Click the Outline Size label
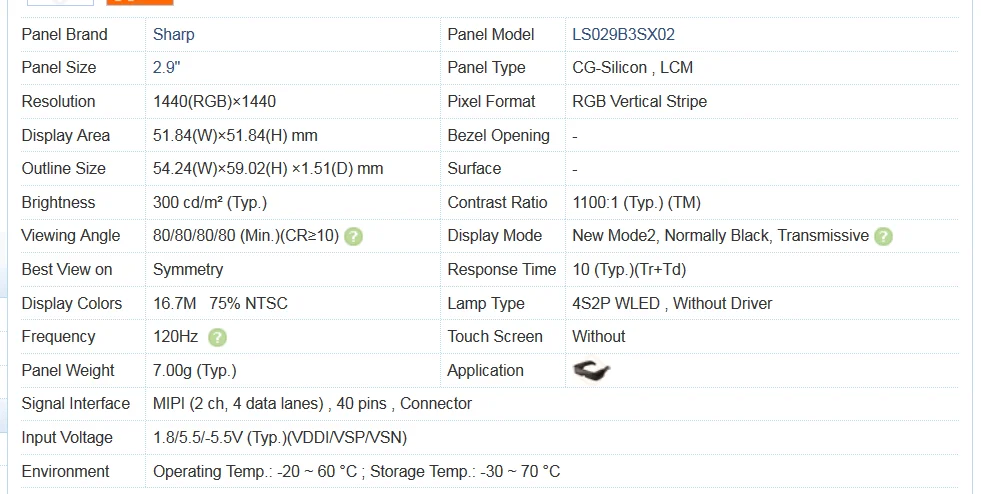The width and height of the screenshot is (981, 494). pos(63,168)
